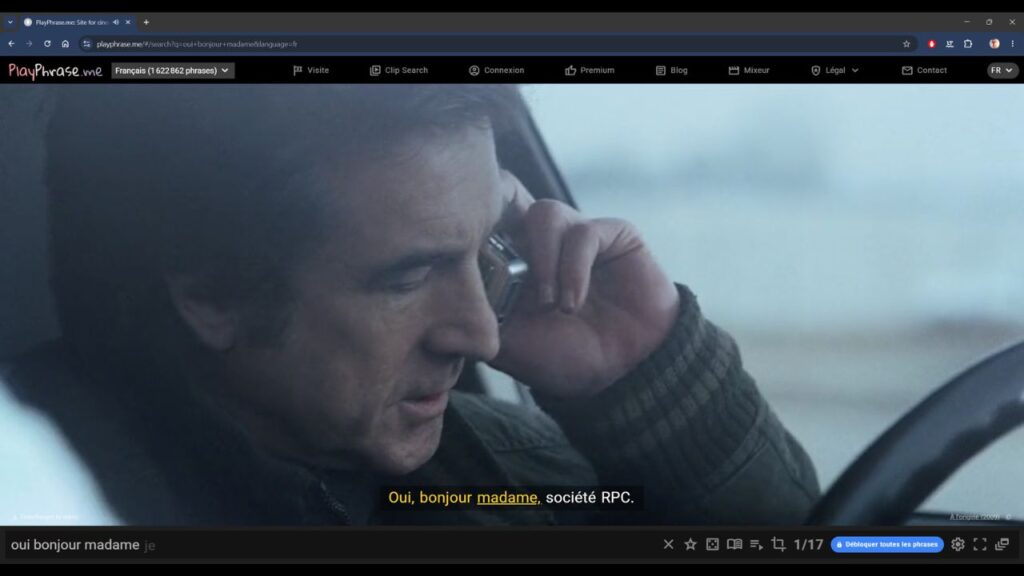
Task: Click the word bonjour in the subtitle
Action: click(x=445, y=498)
